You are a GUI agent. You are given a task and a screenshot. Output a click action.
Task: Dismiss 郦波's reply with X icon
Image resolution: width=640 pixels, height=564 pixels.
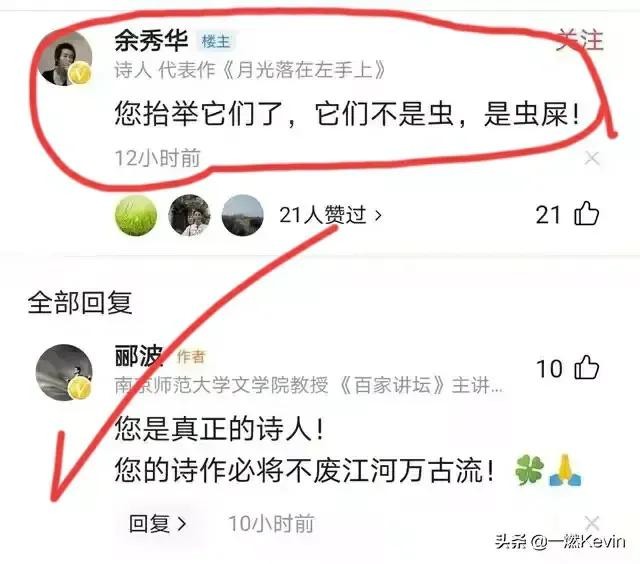(x=592, y=523)
